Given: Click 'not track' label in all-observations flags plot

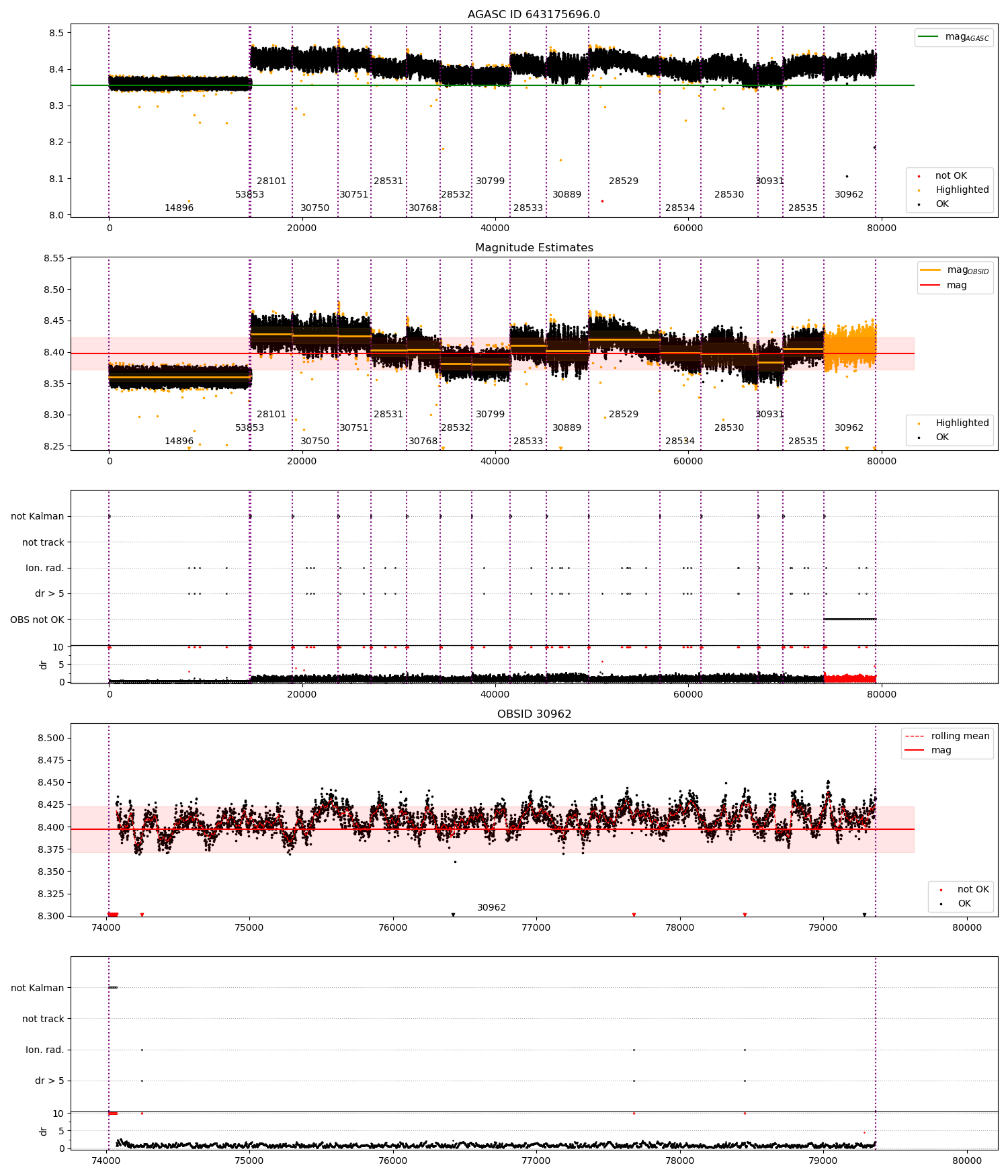Looking at the screenshot, I should point(43,542).
